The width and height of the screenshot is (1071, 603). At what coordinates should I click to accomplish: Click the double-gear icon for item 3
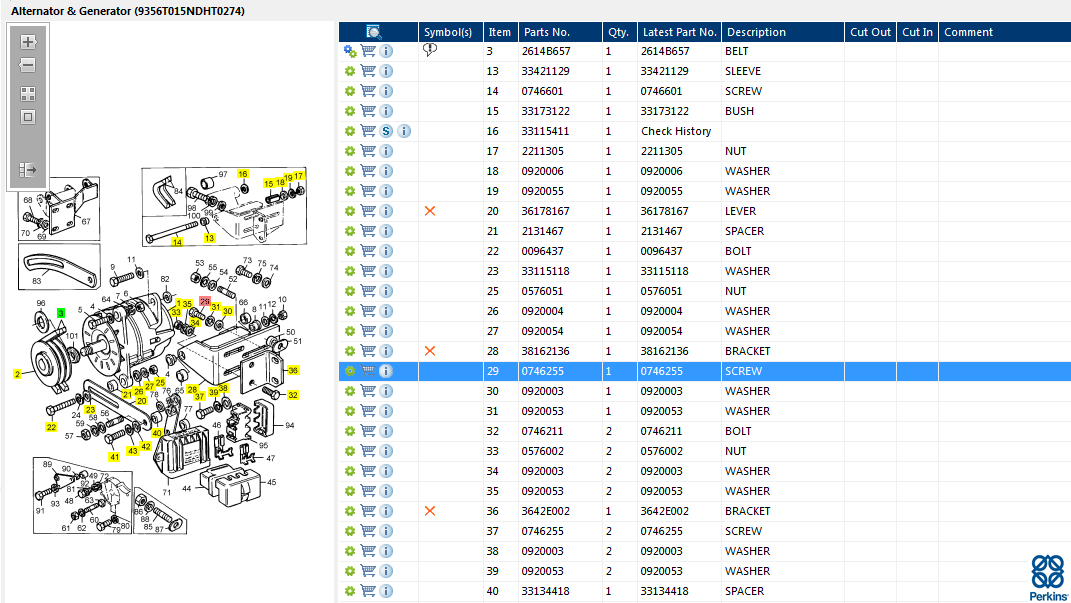[350, 51]
